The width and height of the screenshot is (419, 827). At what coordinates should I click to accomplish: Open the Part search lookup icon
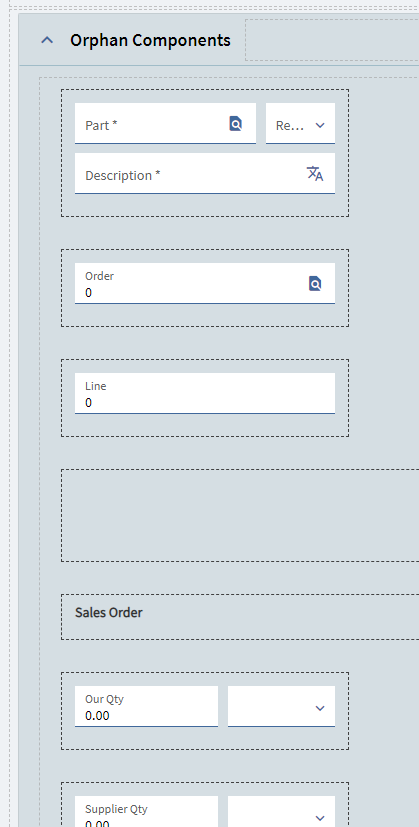[235, 123]
